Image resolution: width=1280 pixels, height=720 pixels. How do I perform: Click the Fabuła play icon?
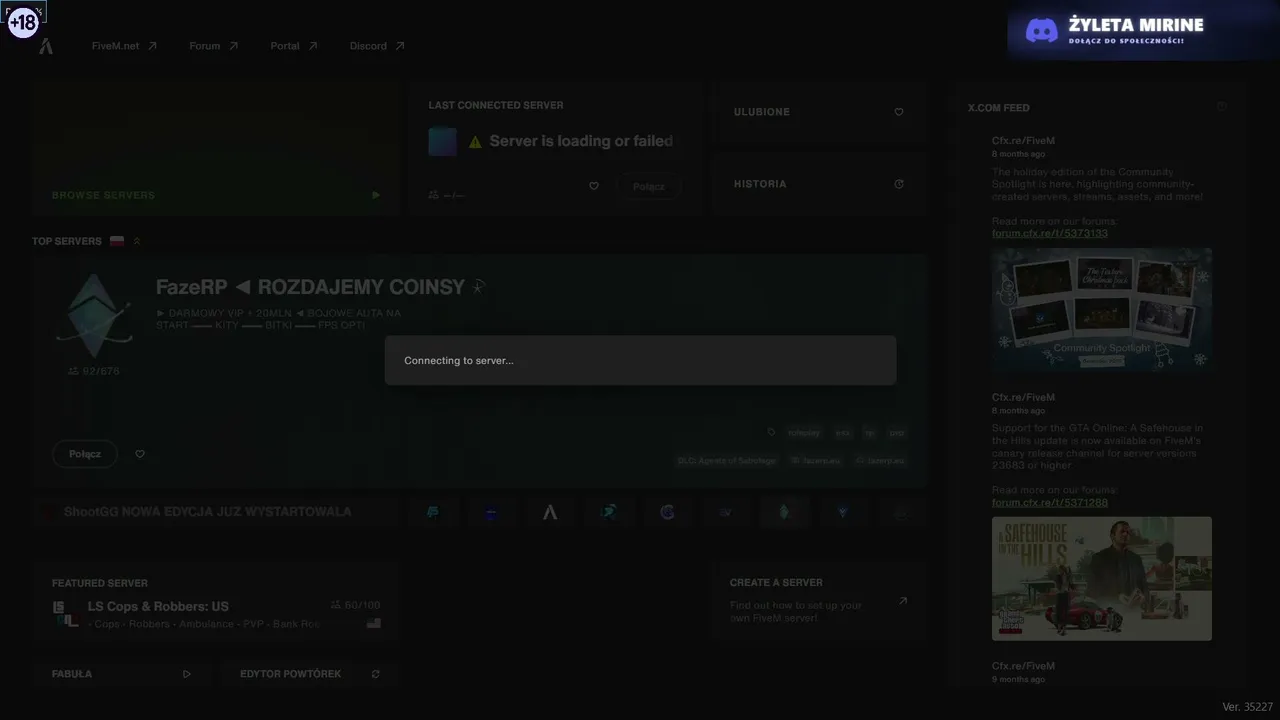(x=187, y=674)
